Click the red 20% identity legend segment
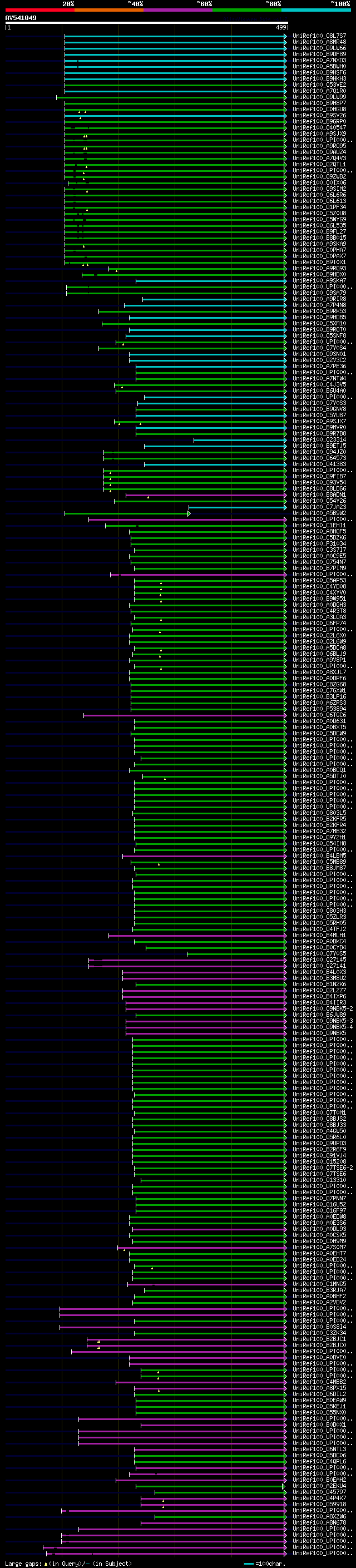This screenshot has height=1568, width=356. (x=40, y=10)
